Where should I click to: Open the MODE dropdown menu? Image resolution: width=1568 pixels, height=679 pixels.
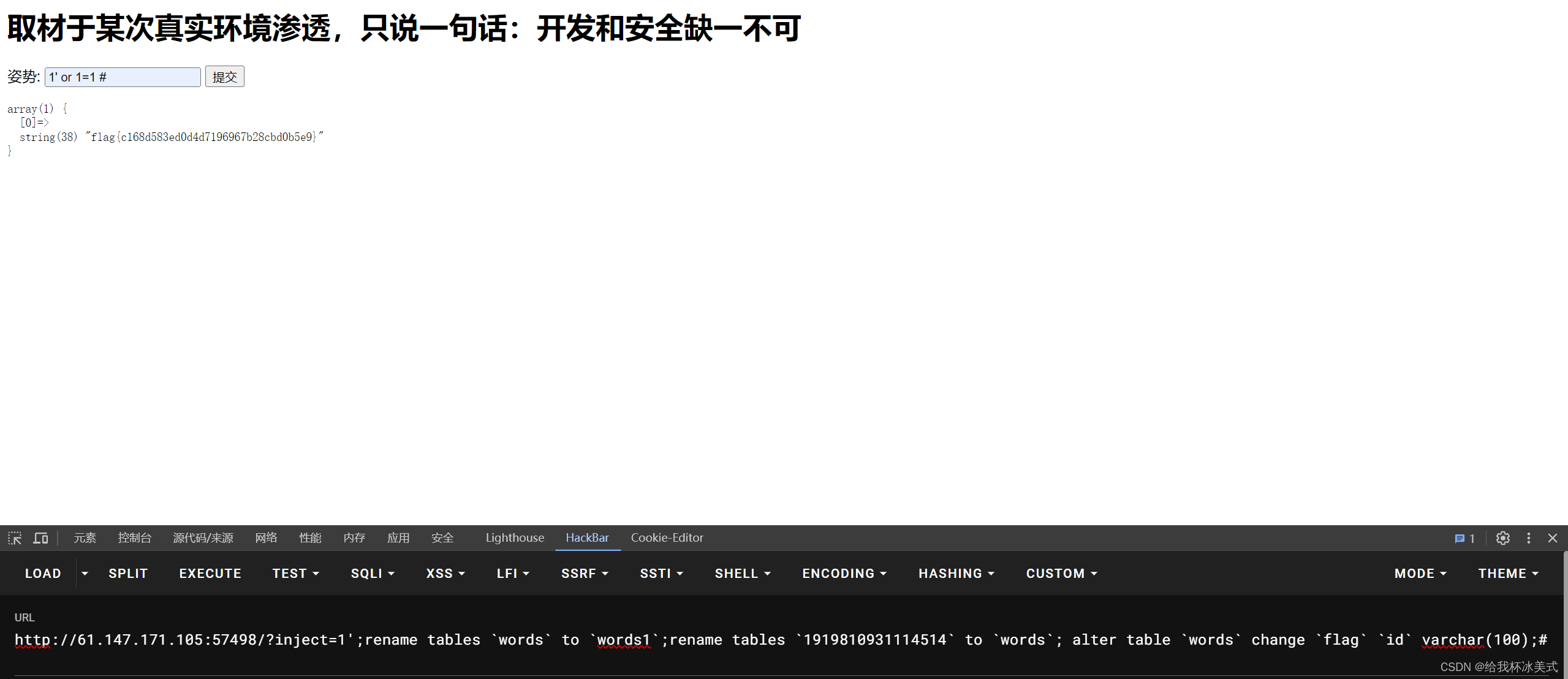pyautogui.click(x=1420, y=574)
